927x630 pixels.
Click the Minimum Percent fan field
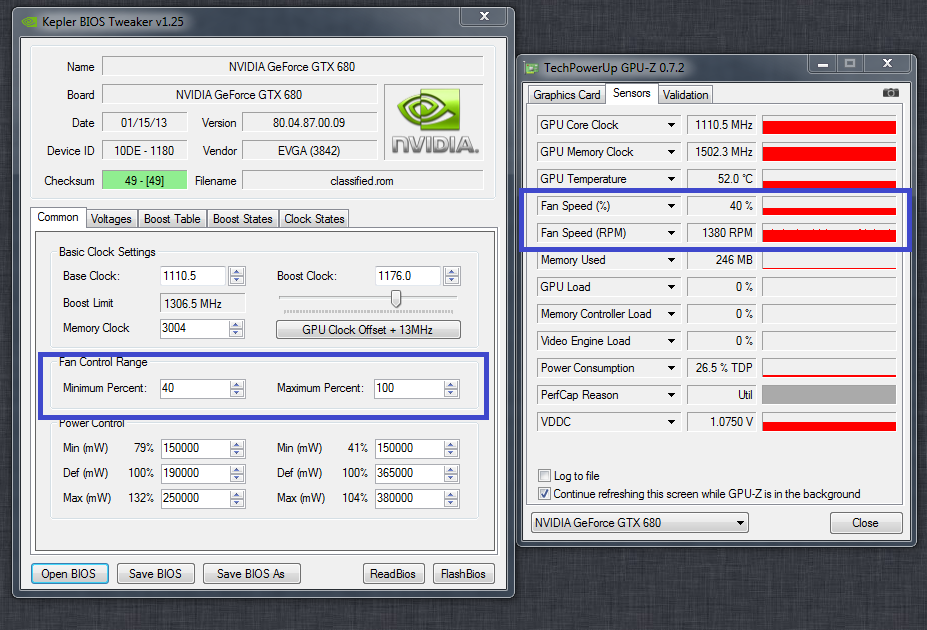pyautogui.click(x=194, y=388)
